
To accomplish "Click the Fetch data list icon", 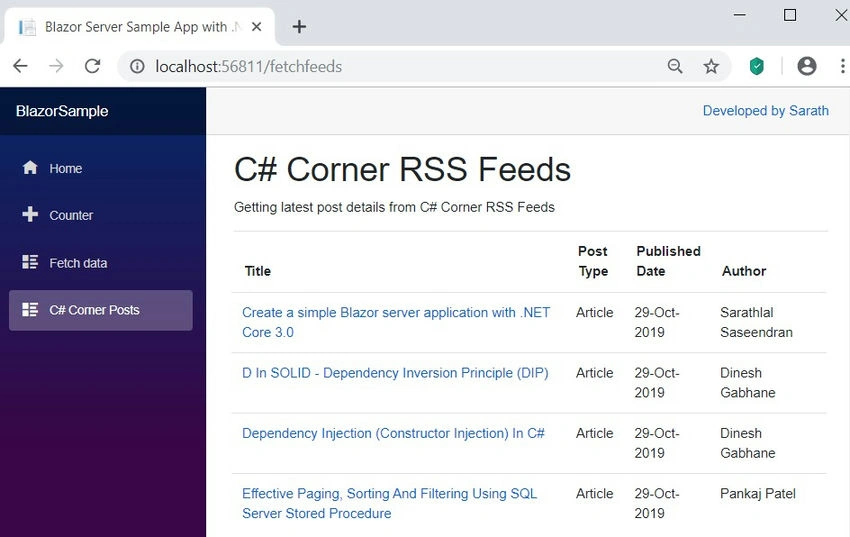I will (30, 262).
